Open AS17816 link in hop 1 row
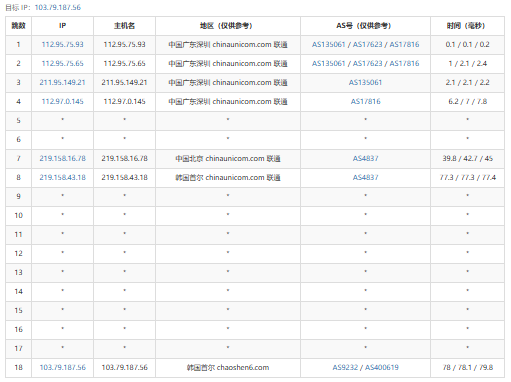This screenshot has height=382, width=511. tap(404, 44)
